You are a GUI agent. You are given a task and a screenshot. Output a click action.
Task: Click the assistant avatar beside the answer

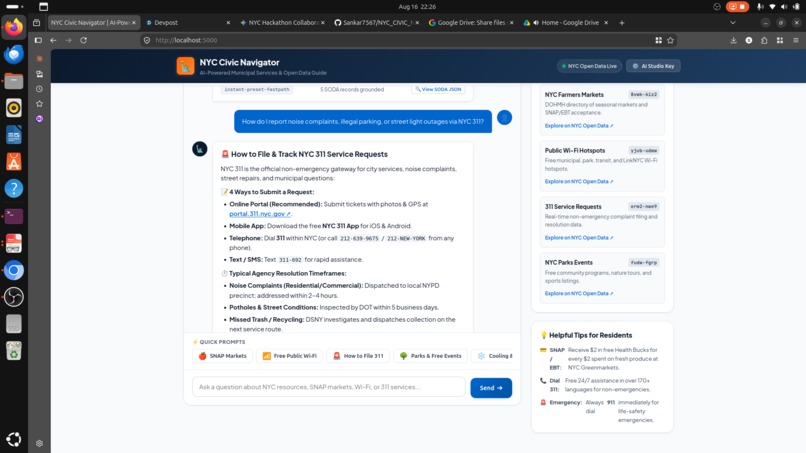(x=199, y=149)
